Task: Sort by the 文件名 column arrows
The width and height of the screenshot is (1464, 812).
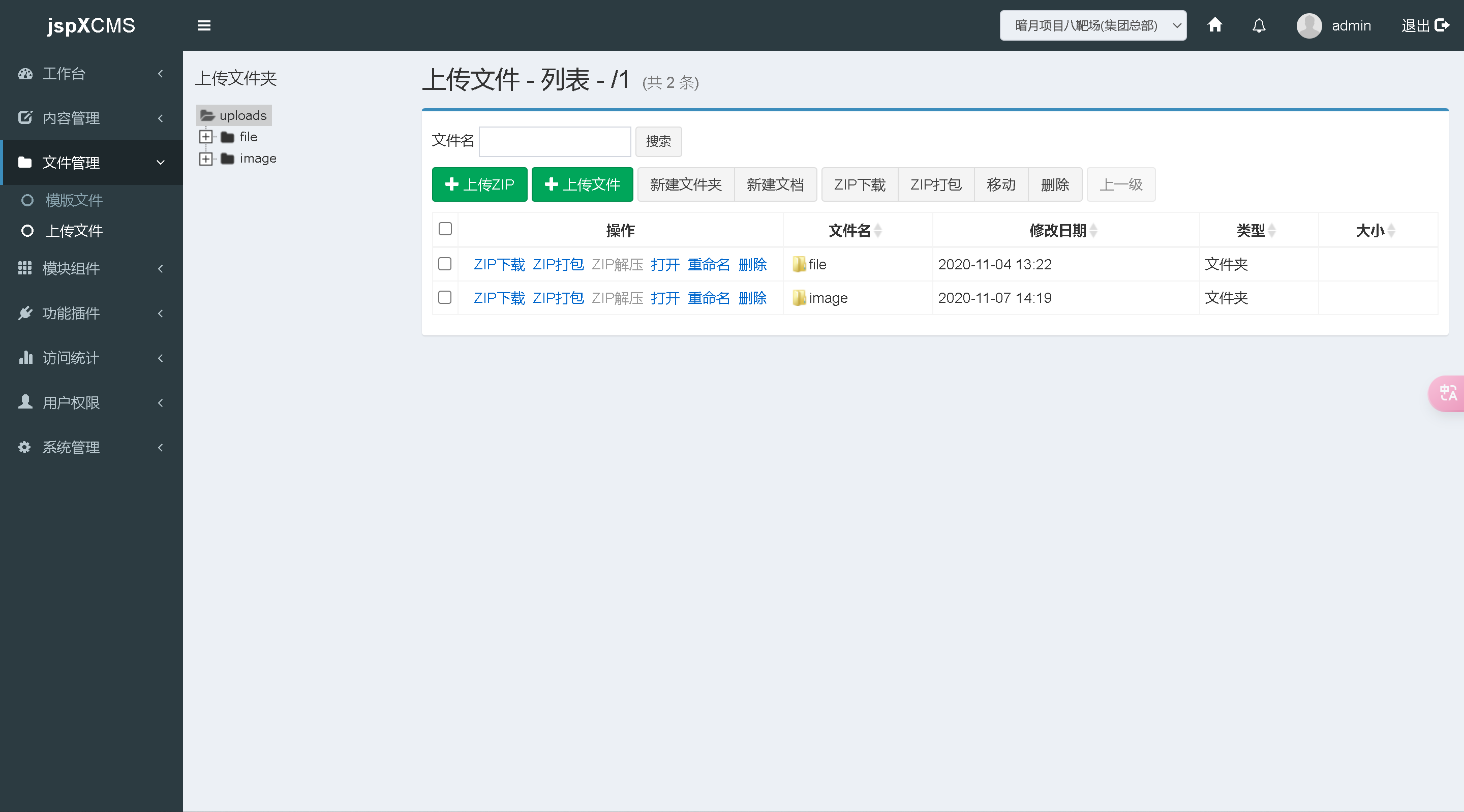Action: point(878,231)
